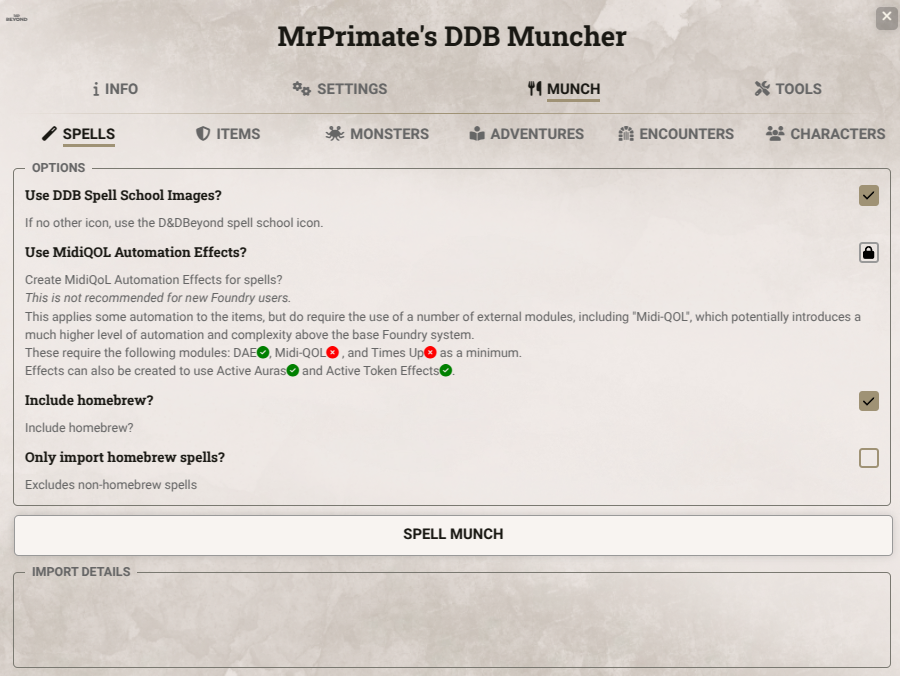This screenshot has height=676, width=900.
Task: Uncheck Use DDB Spell School Images
Action: [x=868, y=196]
